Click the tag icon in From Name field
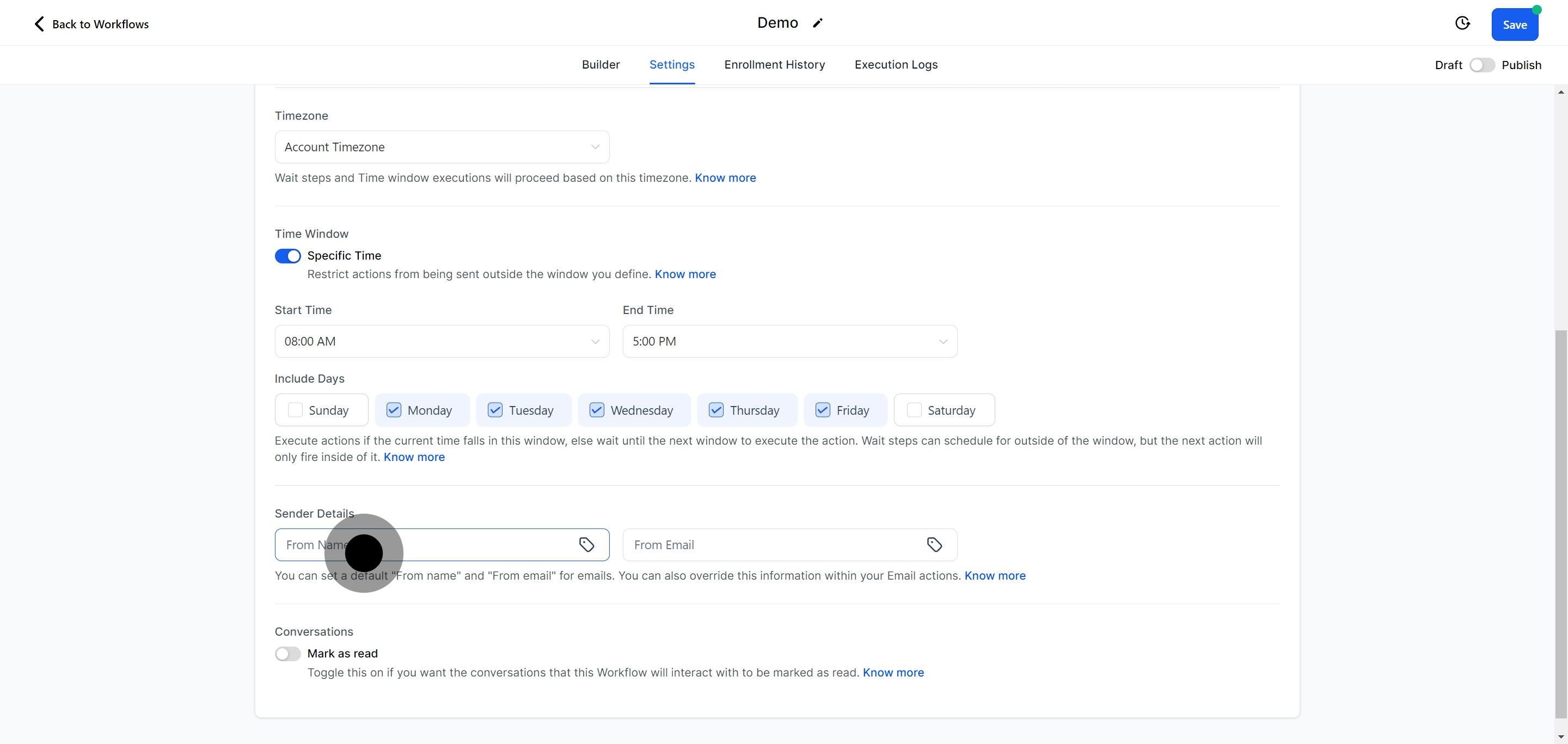Image resolution: width=1568 pixels, height=744 pixels. coord(586,544)
